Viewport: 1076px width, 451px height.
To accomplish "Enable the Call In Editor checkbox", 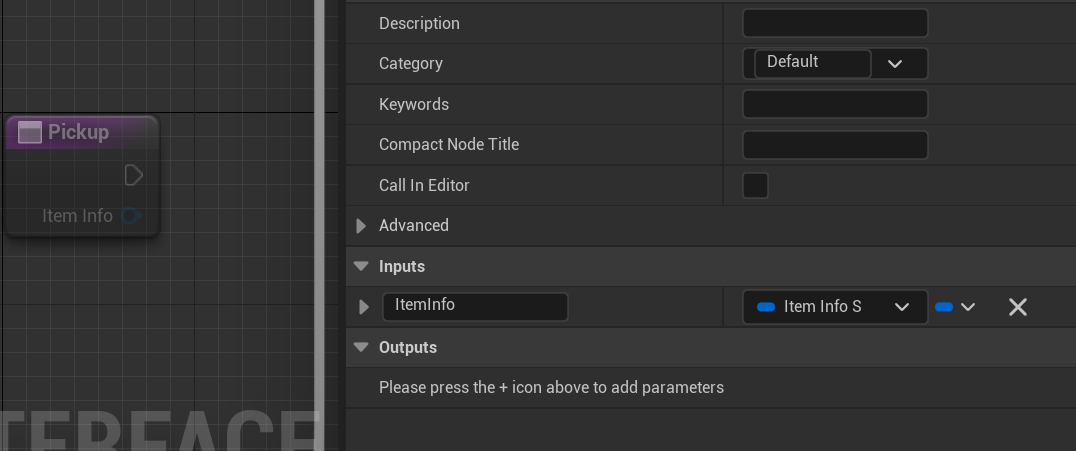I will 755,185.
